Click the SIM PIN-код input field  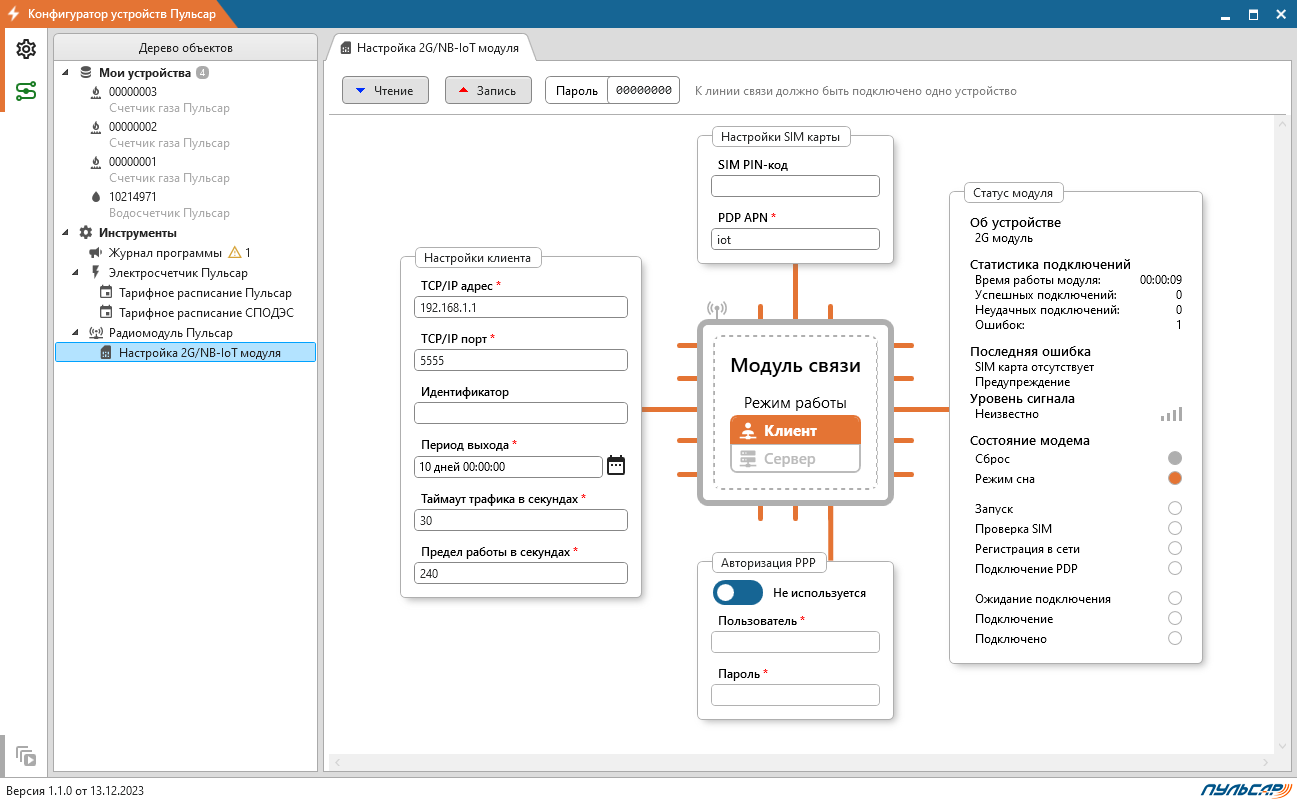point(795,186)
